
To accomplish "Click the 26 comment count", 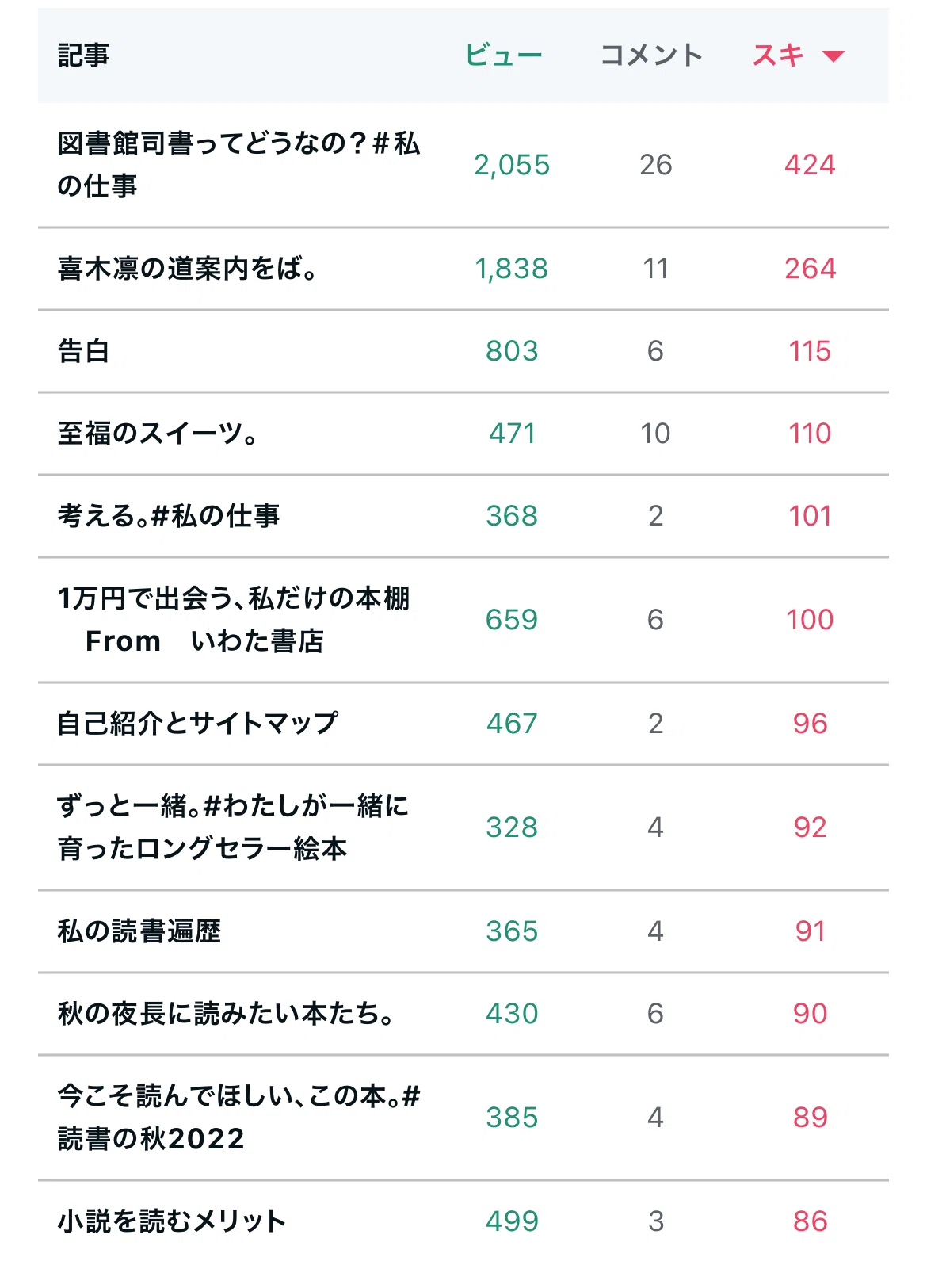I will (x=656, y=165).
